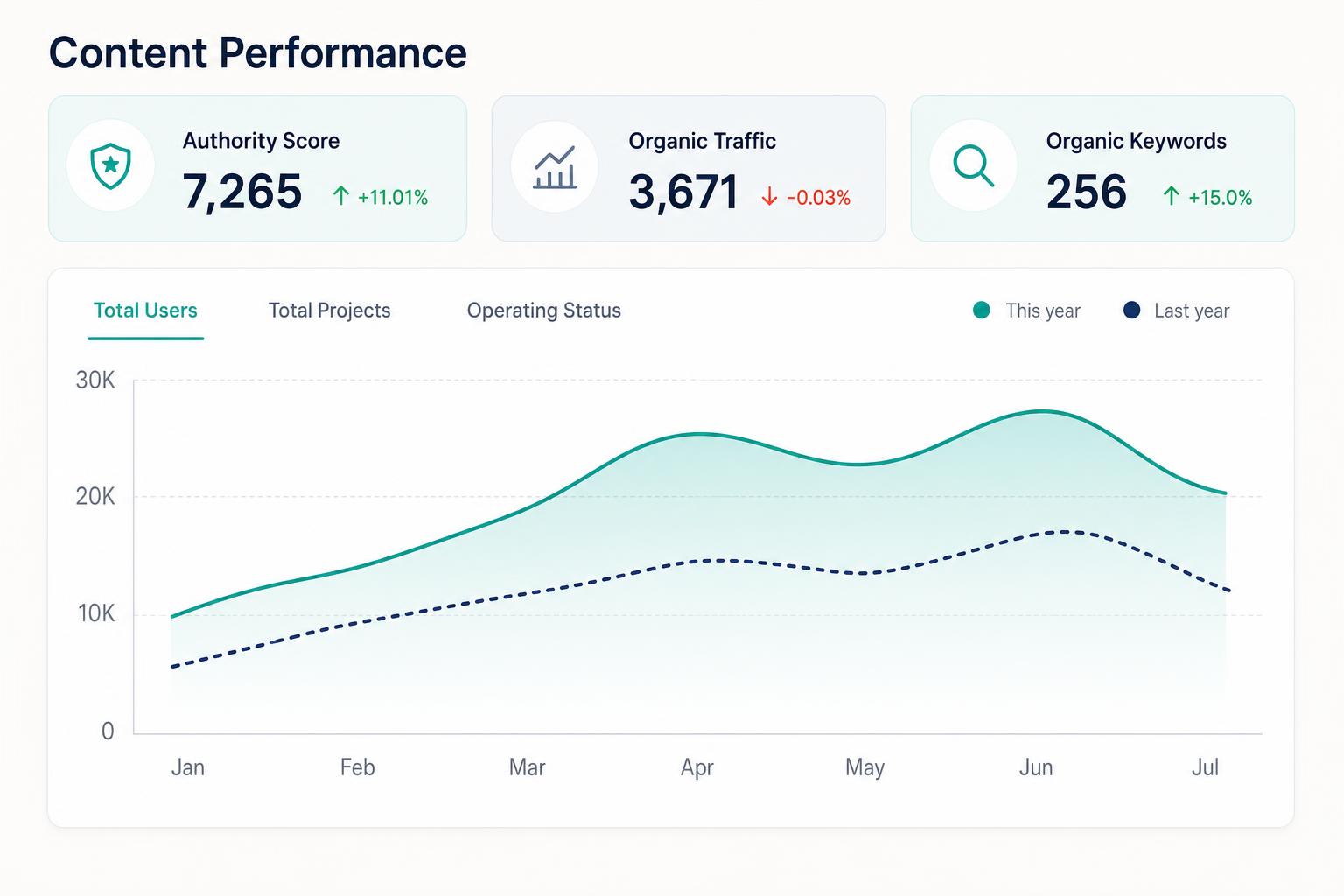
Task: Click the 20K y-axis label
Action: pyautogui.click(x=95, y=497)
